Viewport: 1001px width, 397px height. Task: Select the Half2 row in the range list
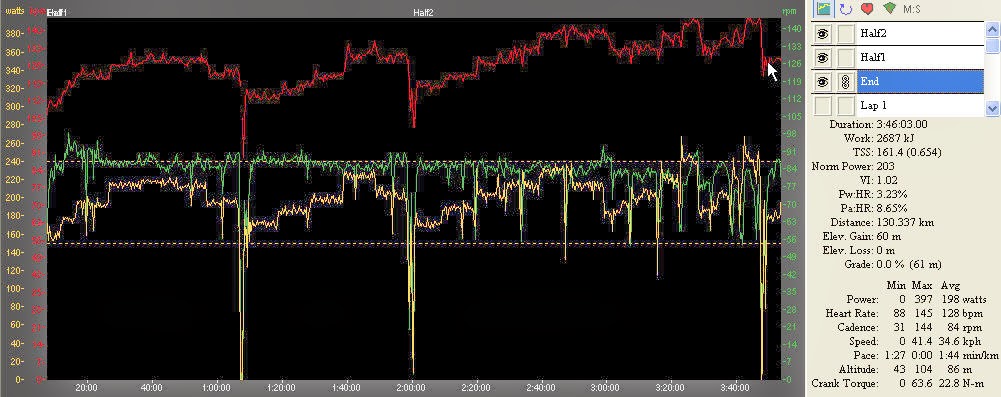(x=920, y=33)
